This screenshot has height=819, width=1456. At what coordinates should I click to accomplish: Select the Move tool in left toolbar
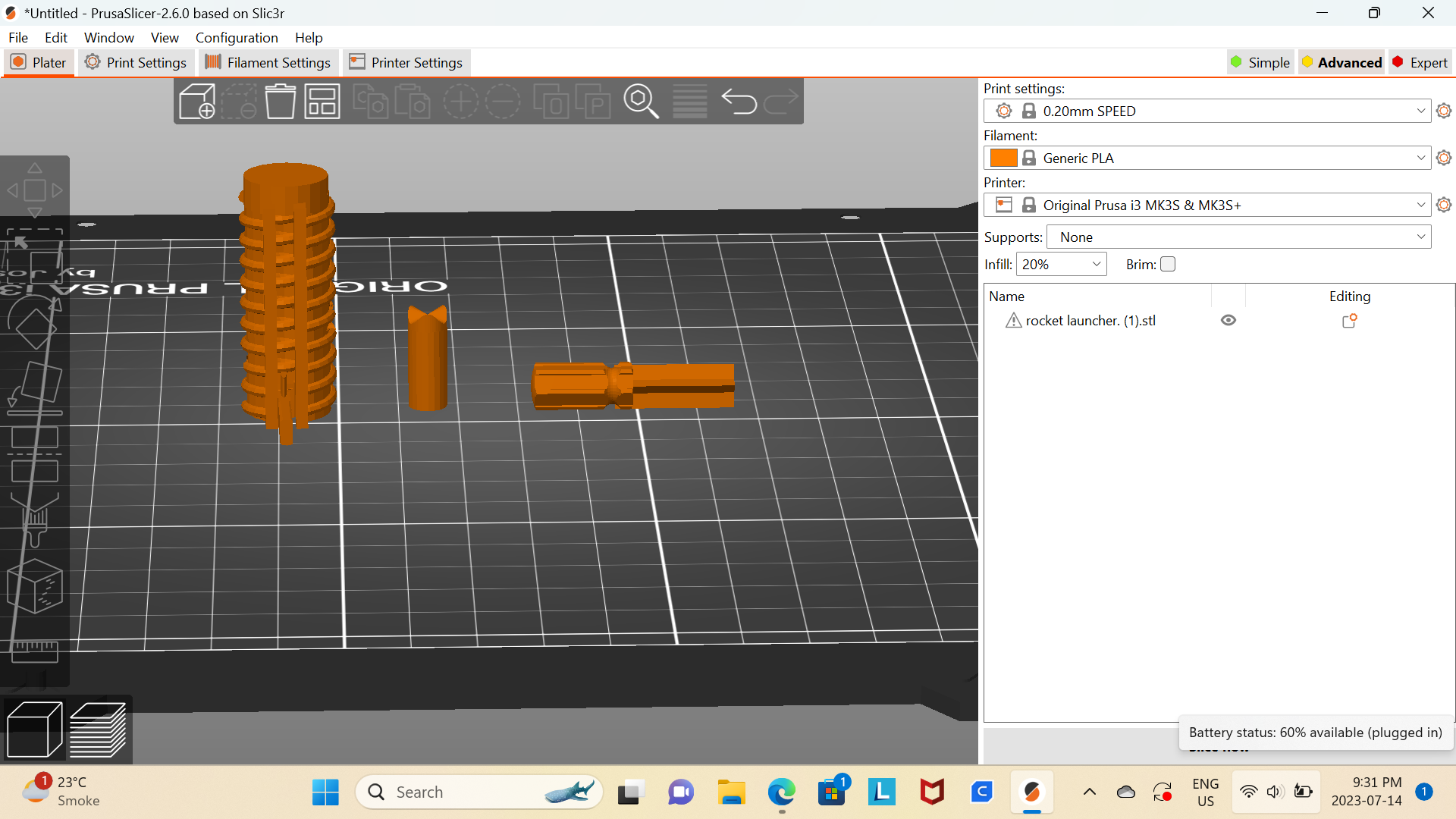pos(35,190)
